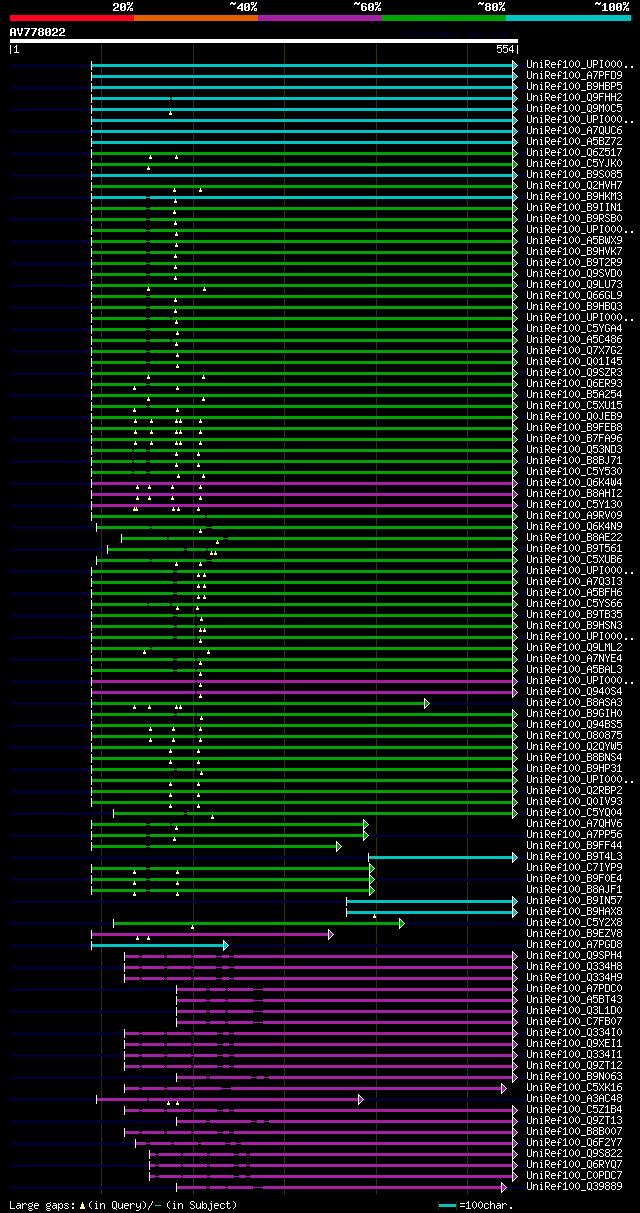Select the UniRef100_Q3L1D0 label

click(574, 1010)
